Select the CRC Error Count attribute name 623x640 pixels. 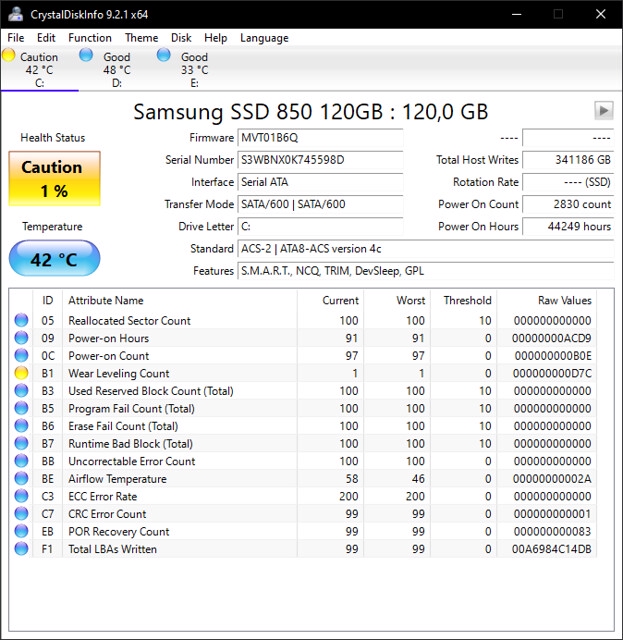point(107,513)
